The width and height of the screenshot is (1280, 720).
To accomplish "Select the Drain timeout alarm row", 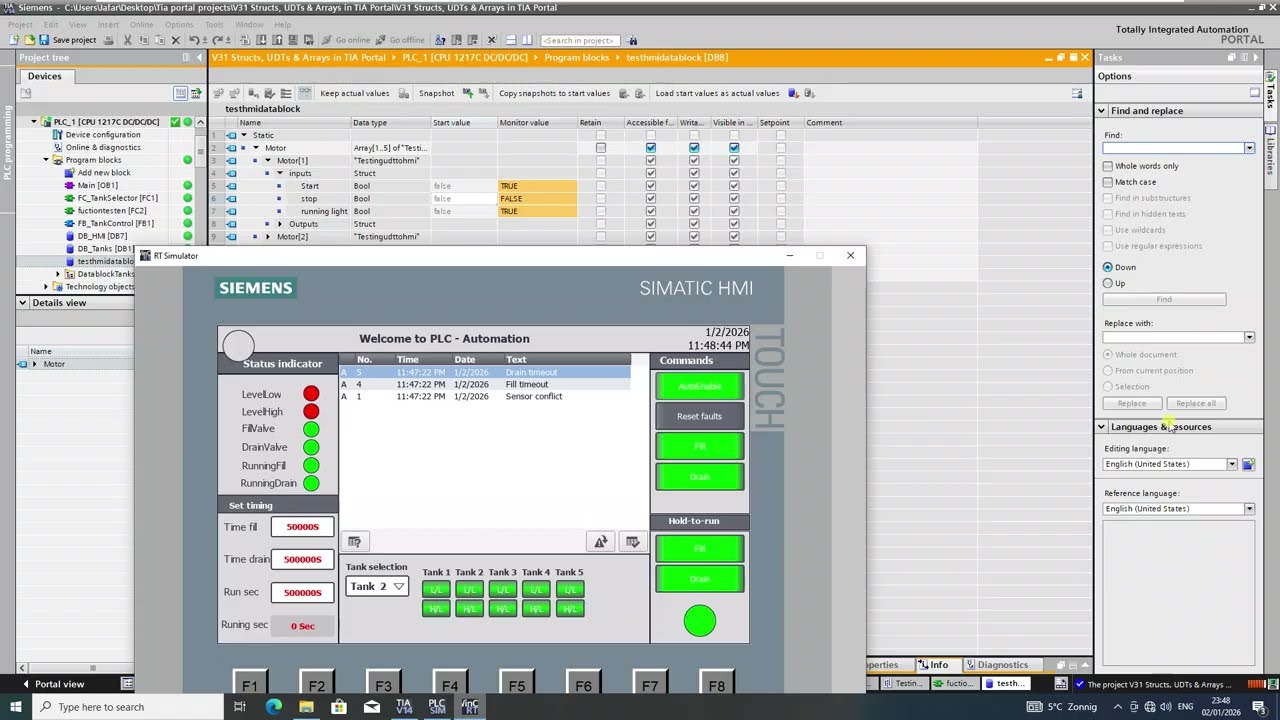I will coord(485,372).
